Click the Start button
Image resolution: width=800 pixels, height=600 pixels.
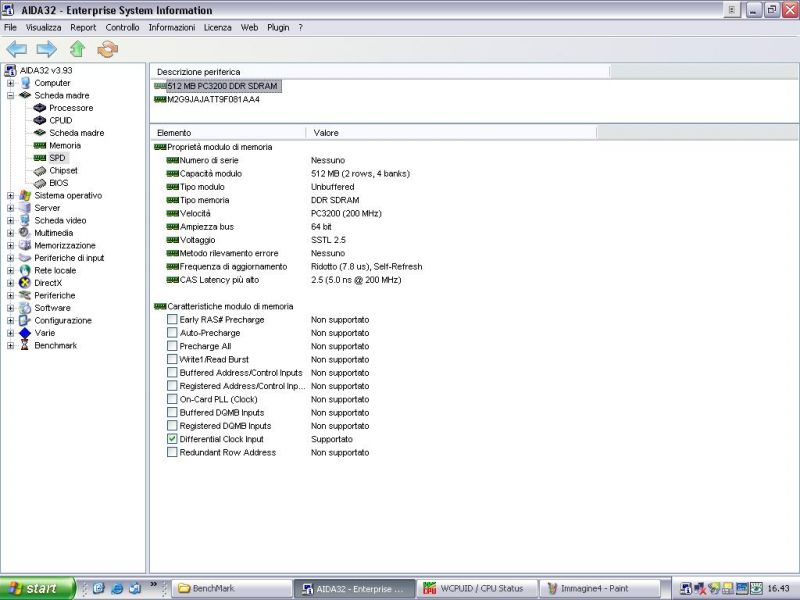coord(37,588)
